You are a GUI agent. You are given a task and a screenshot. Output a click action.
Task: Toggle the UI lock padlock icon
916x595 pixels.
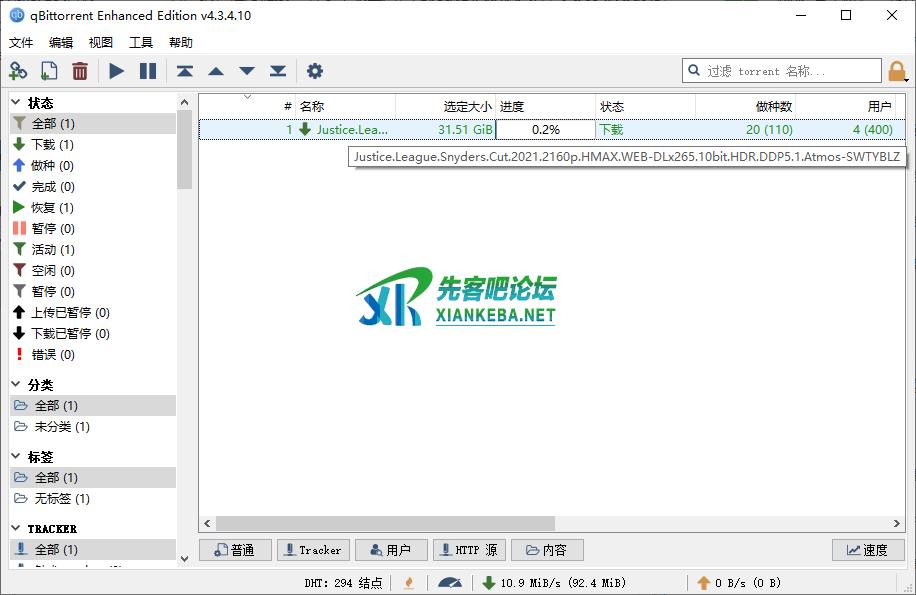(x=897, y=71)
